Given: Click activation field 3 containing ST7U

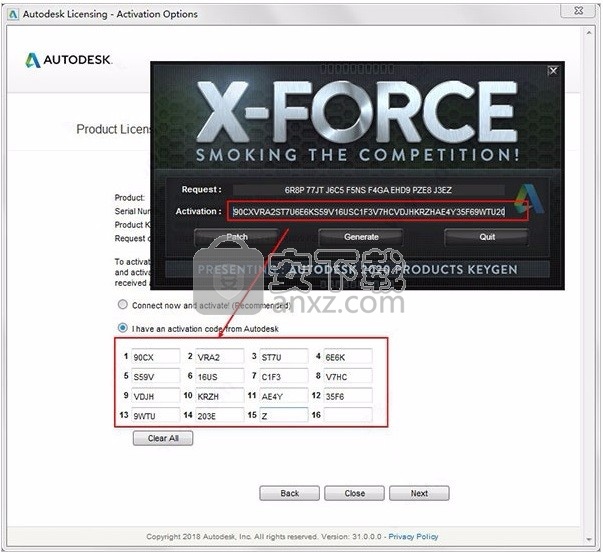Looking at the screenshot, I should click(284, 356).
